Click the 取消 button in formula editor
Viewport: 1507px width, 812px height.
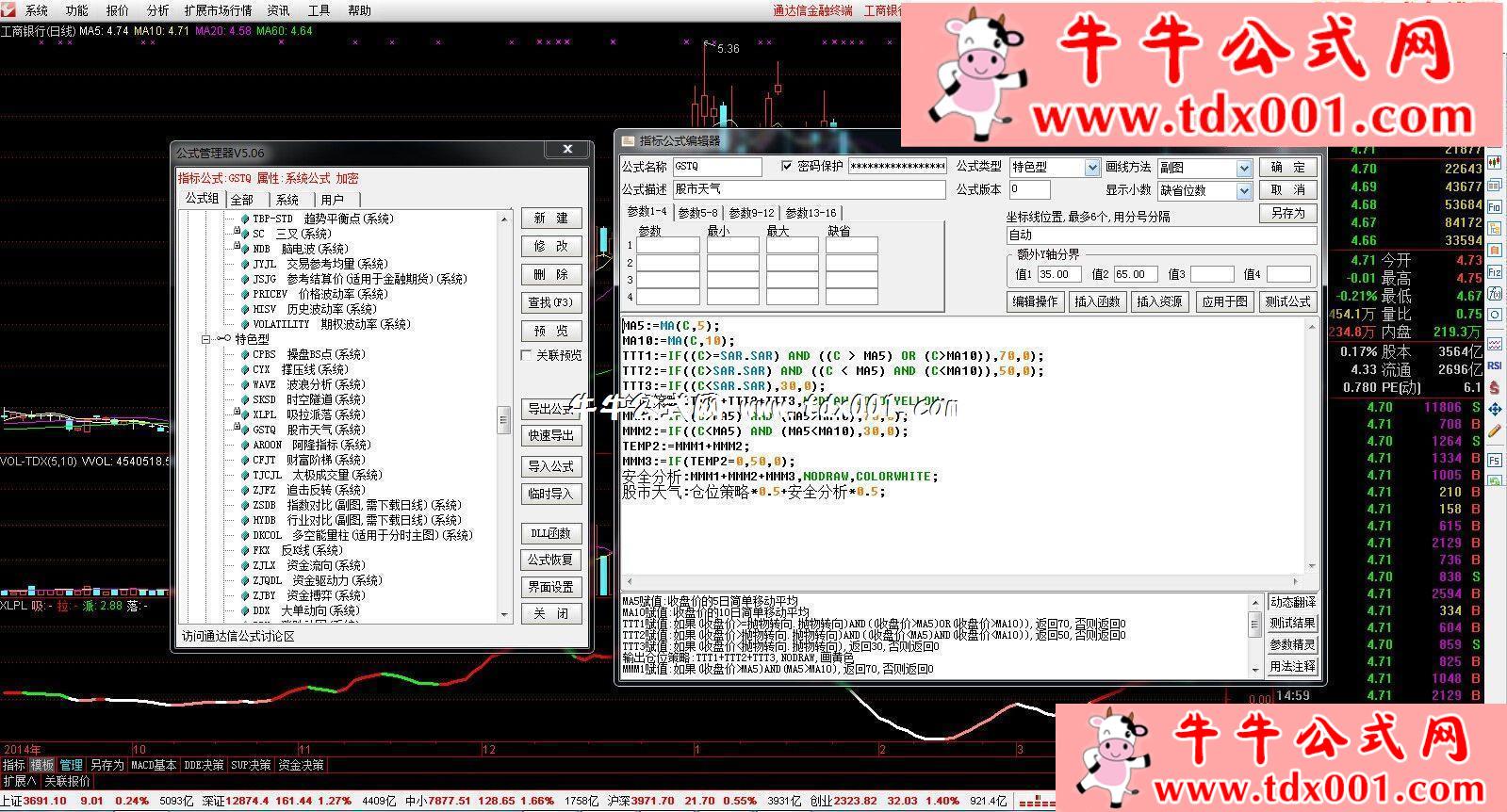[1287, 189]
